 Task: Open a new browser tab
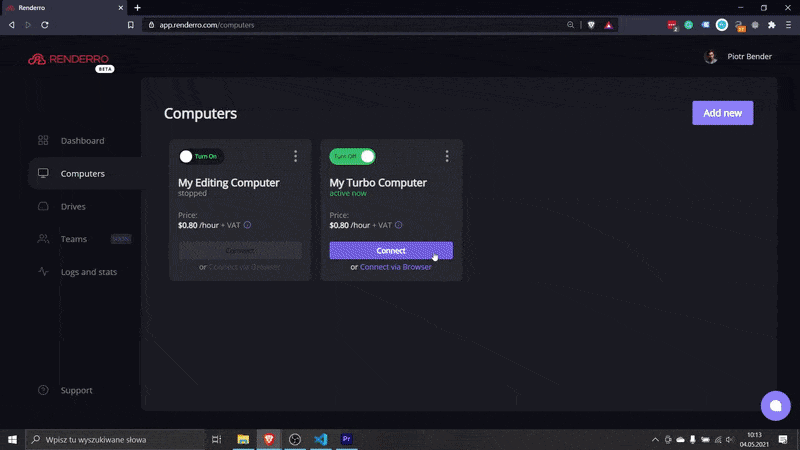point(137,8)
